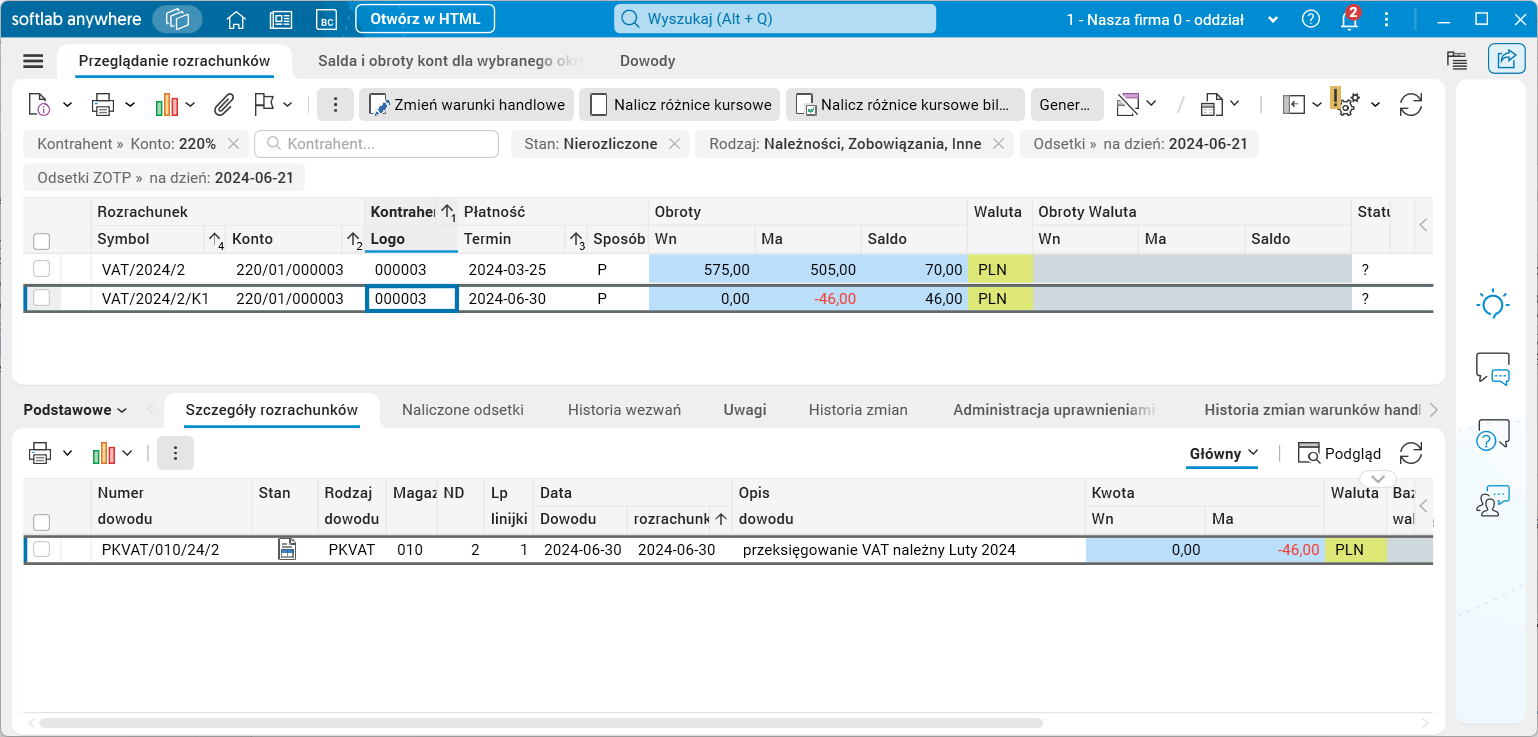Screen dimensions: 1538x737
Task: Tick the checkbox for row PKVAT/010/24/2
Action: tap(42, 549)
